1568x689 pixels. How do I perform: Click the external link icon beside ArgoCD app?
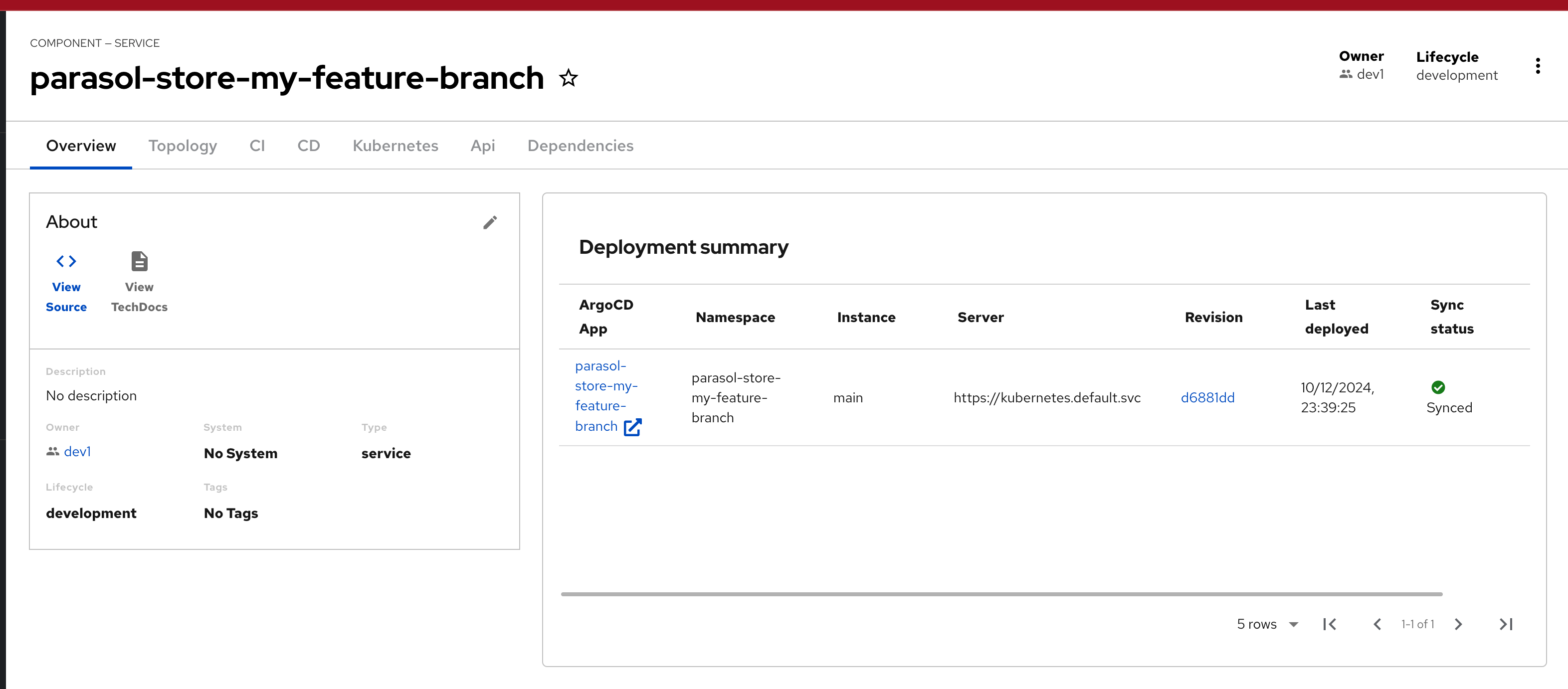633,427
